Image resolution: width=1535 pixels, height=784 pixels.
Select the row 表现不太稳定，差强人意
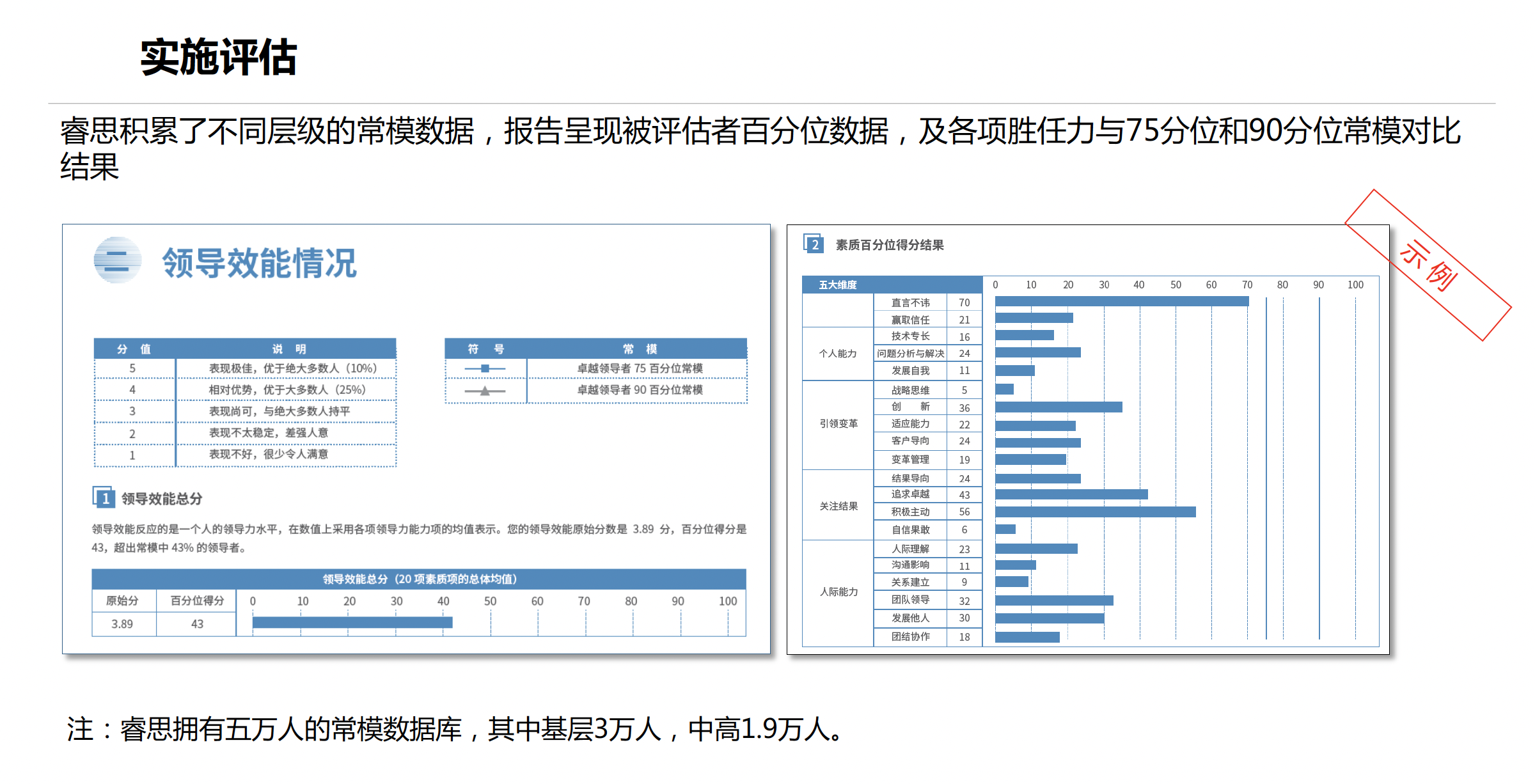point(245,433)
